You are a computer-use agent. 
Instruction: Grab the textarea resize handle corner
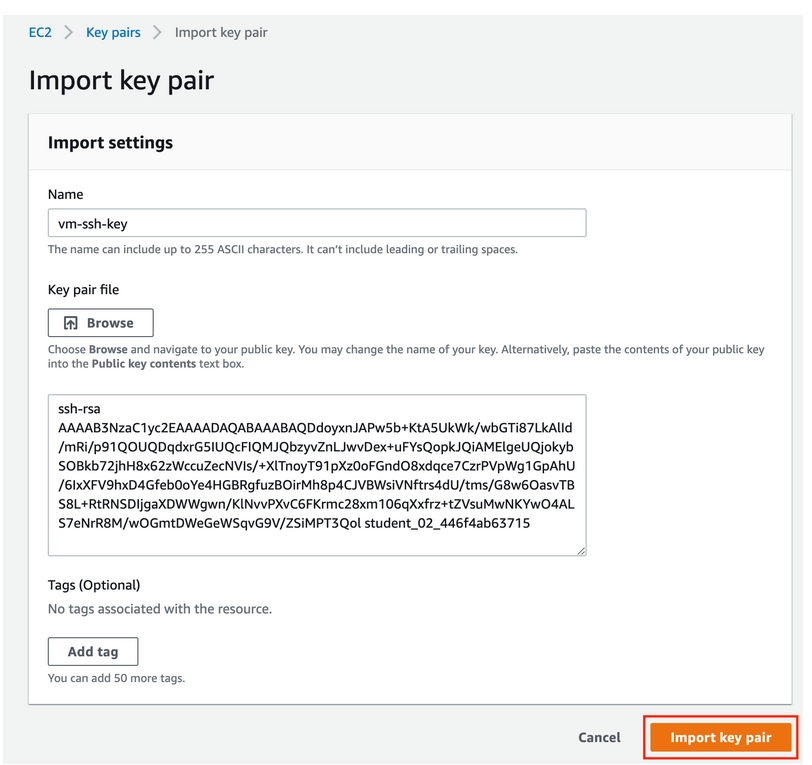tap(581, 551)
